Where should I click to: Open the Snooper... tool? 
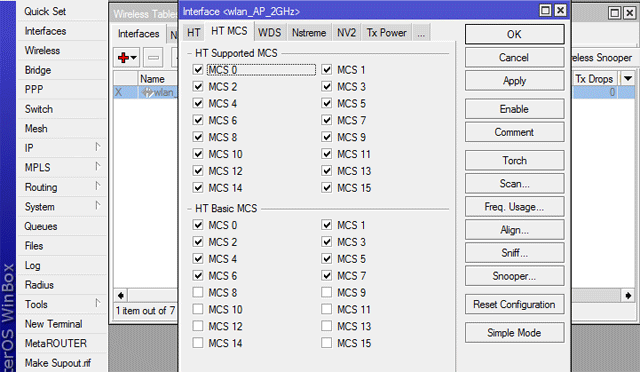(x=514, y=276)
